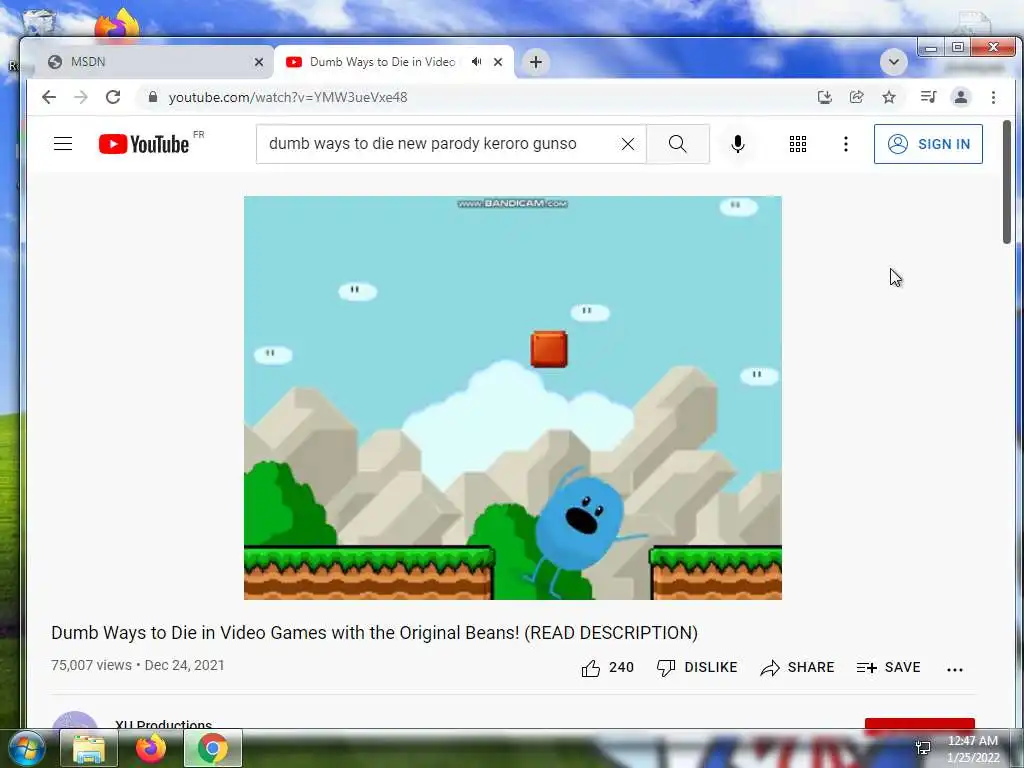The width and height of the screenshot is (1024, 768).
Task: Click the video title text
Action: [374, 632]
